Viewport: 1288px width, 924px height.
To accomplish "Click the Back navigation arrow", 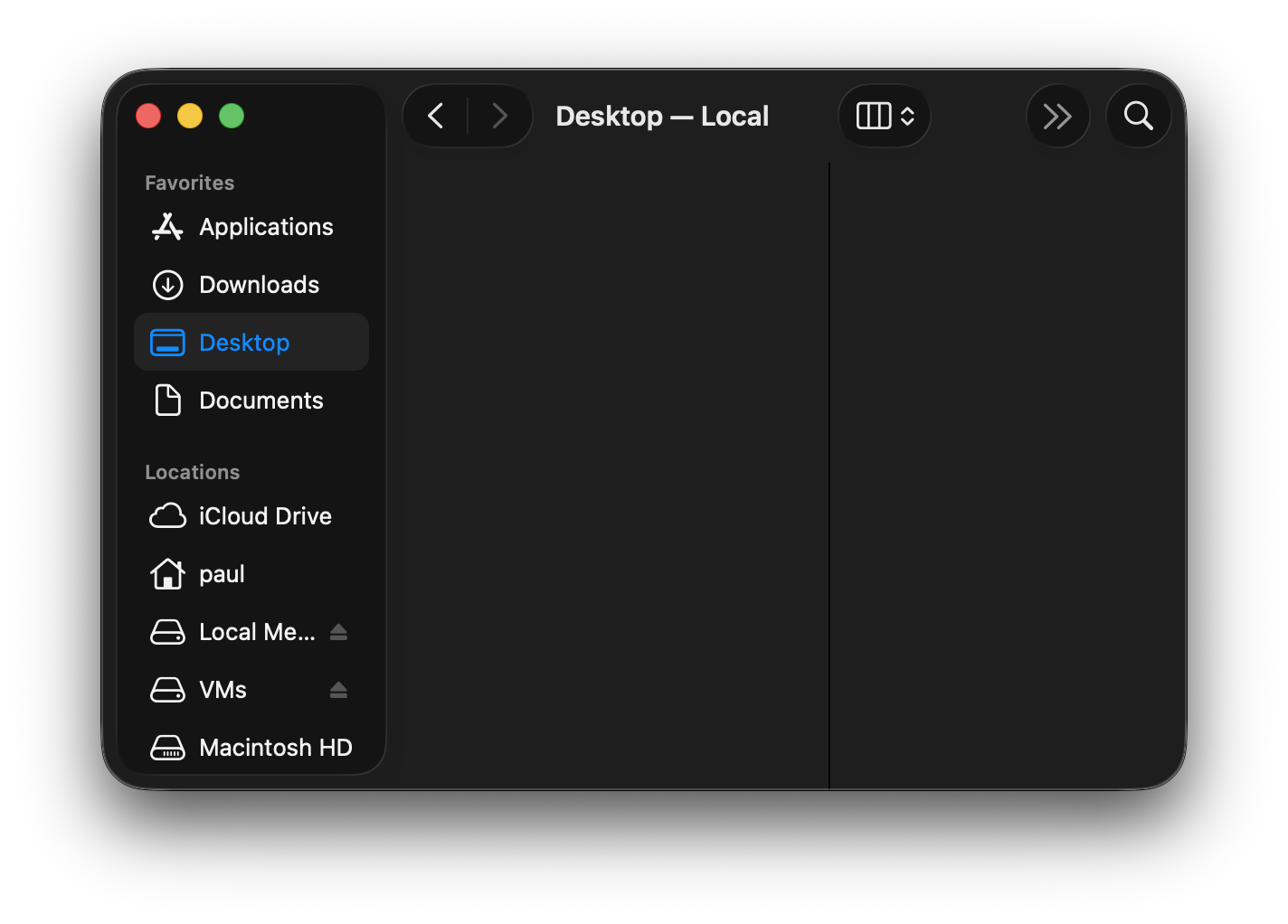I will pyautogui.click(x=436, y=116).
